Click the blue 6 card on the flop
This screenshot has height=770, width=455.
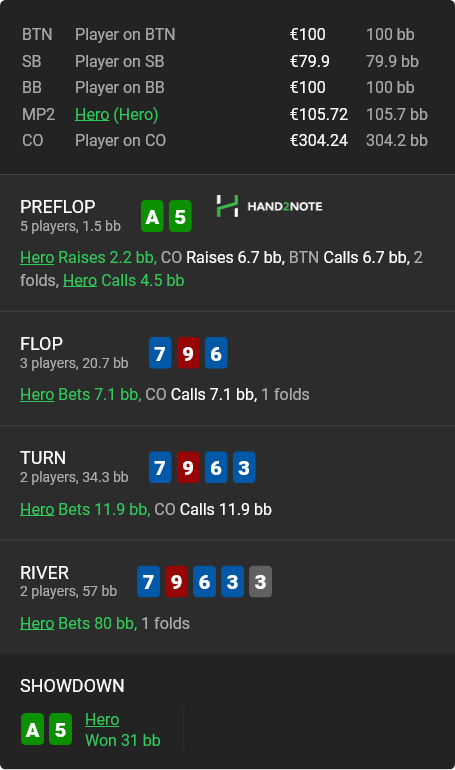[216, 353]
